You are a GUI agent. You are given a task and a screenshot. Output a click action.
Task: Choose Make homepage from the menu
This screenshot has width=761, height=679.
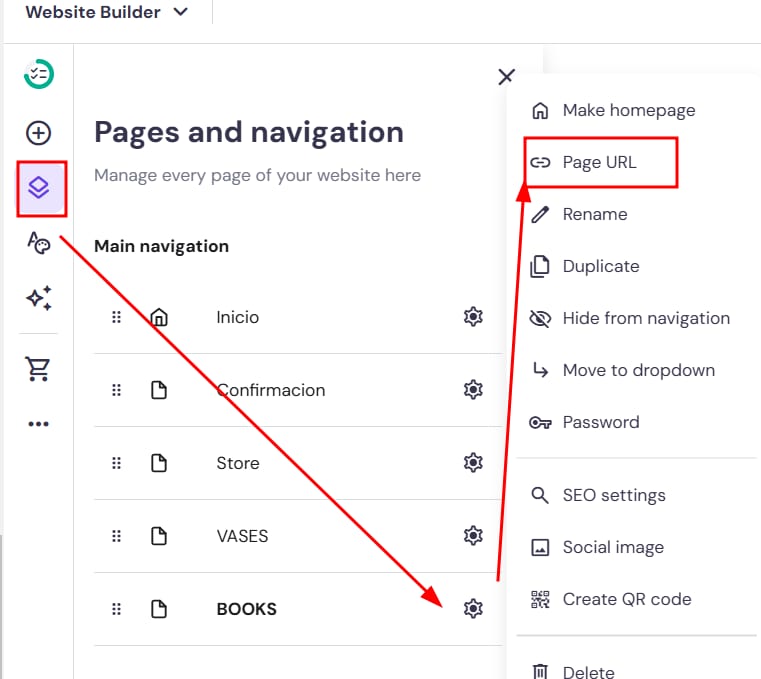(614, 111)
